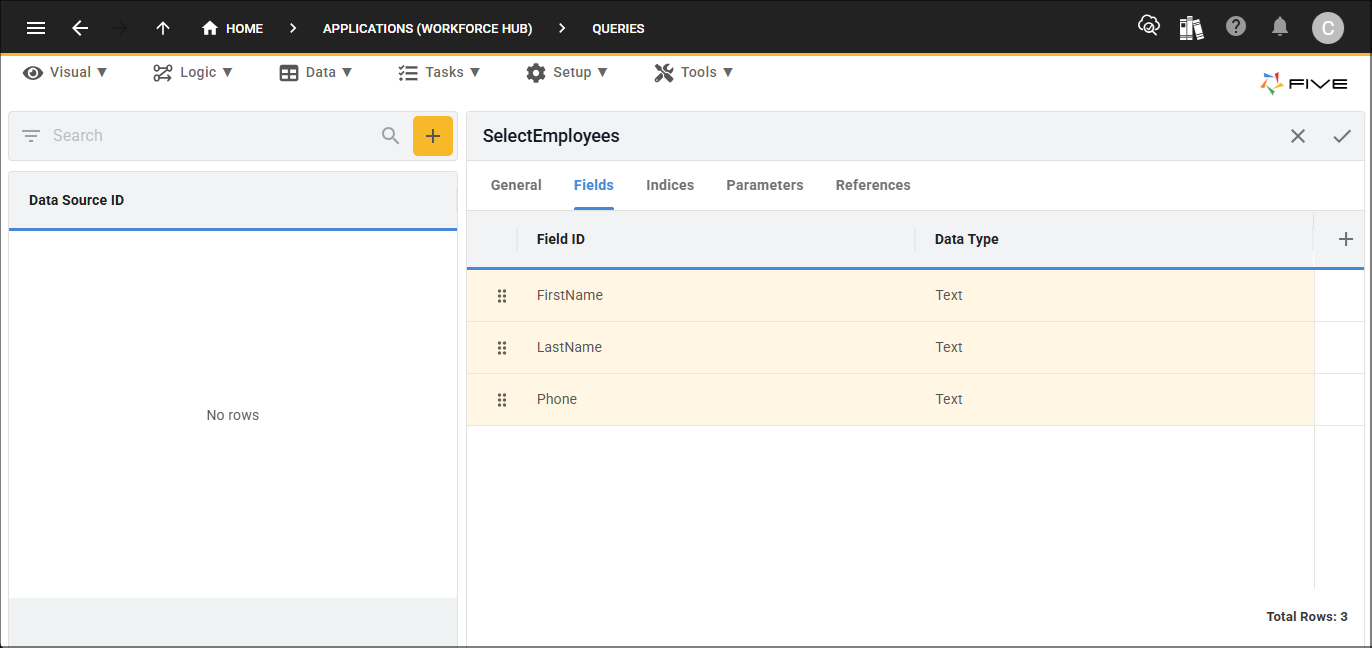This screenshot has width=1372, height=648.
Task: Click the Five logo
Action: coord(1304,84)
